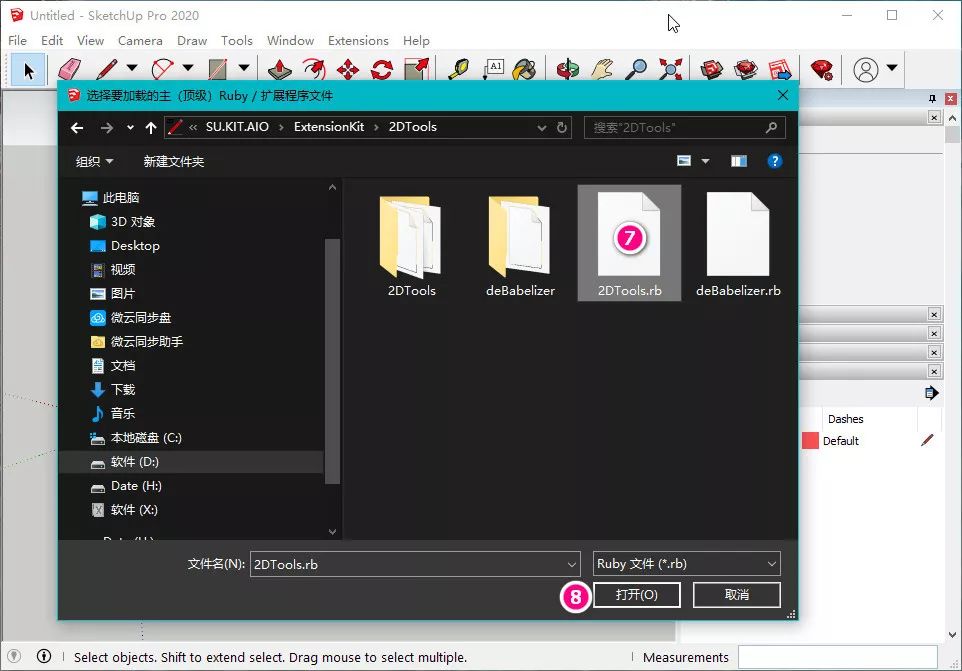The image size is (962, 671).
Task: Click the Measurements input box
Action: tap(837, 658)
